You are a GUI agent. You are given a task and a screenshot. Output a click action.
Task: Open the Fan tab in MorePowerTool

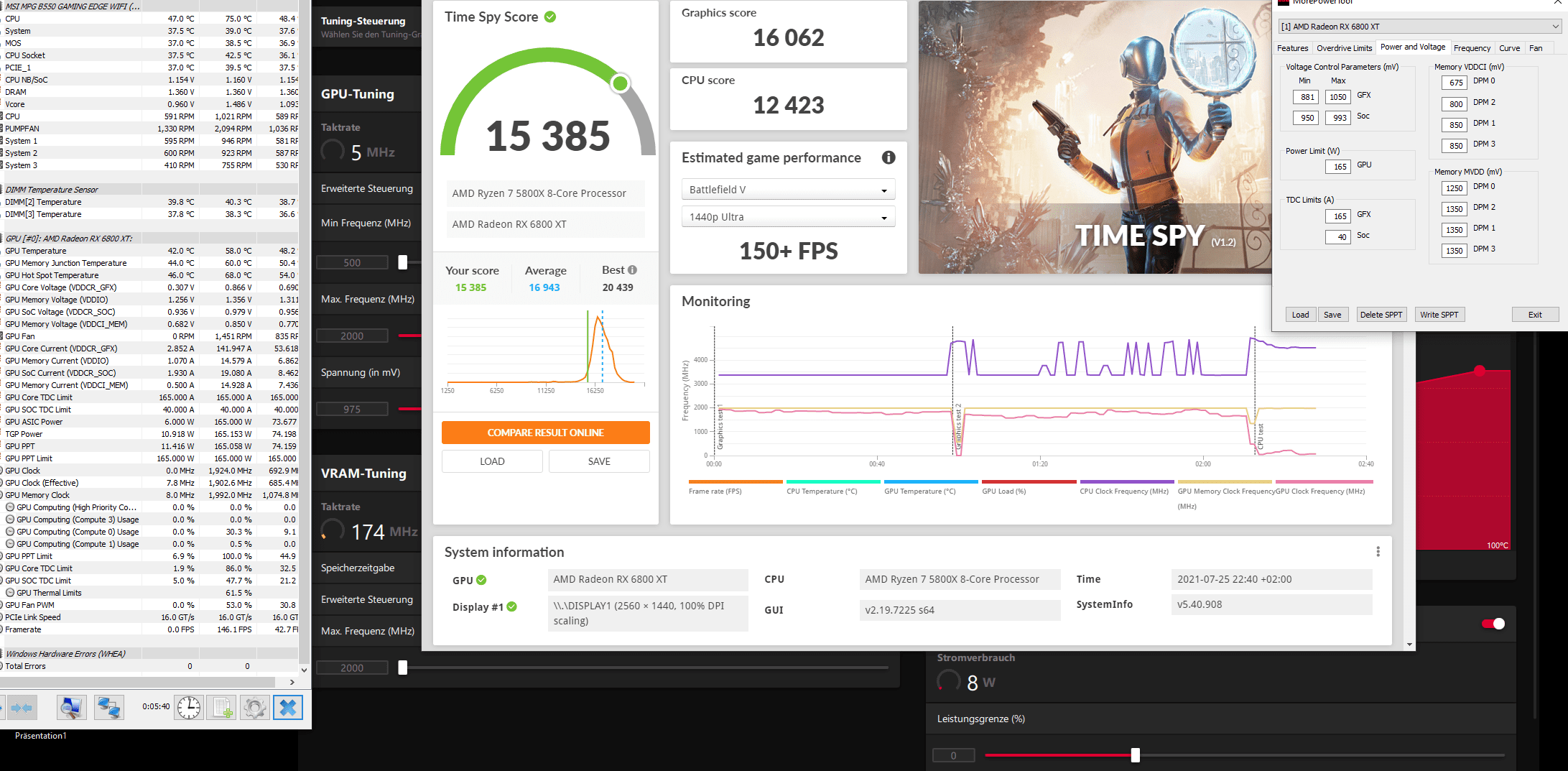(1536, 48)
